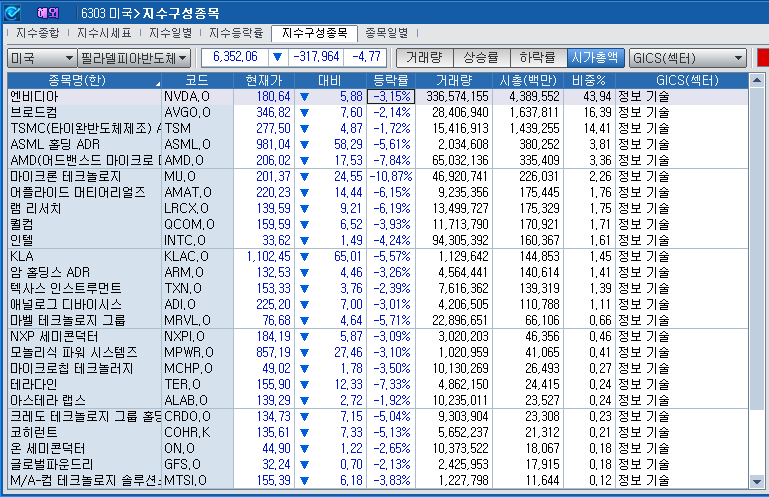Sort by 등락률 column header

coord(391,80)
